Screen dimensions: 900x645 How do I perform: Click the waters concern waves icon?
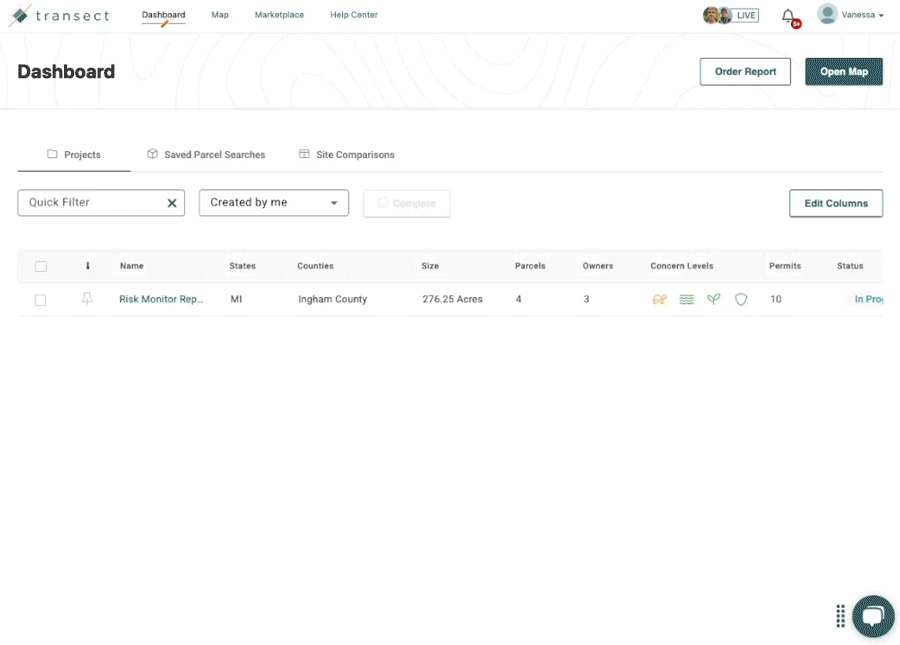pos(686,299)
